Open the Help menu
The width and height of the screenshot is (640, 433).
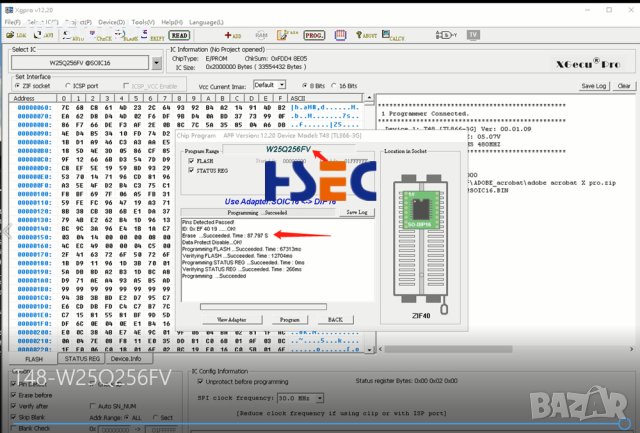pos(172,22)
